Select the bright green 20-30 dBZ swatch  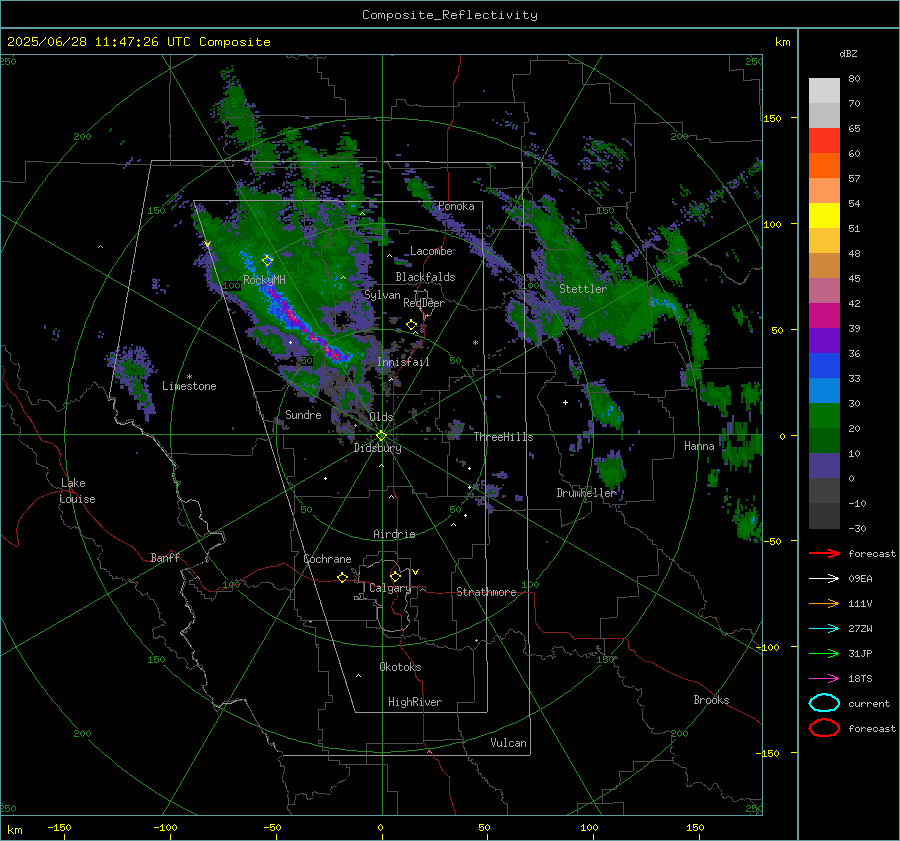(824, 416)
